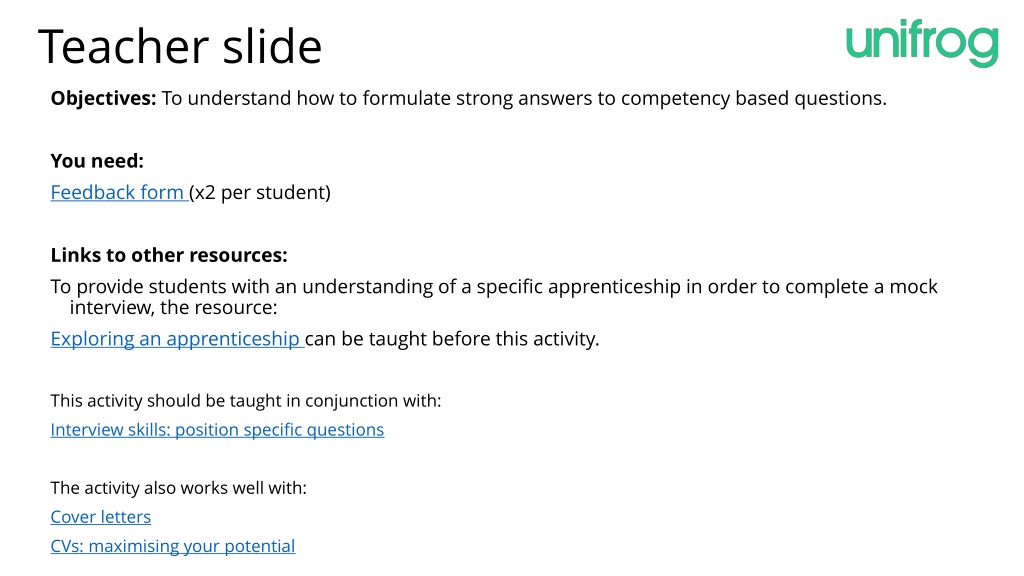Click the unifrog logo
This screenshot has height=576, width=1024.
[922, 43]
